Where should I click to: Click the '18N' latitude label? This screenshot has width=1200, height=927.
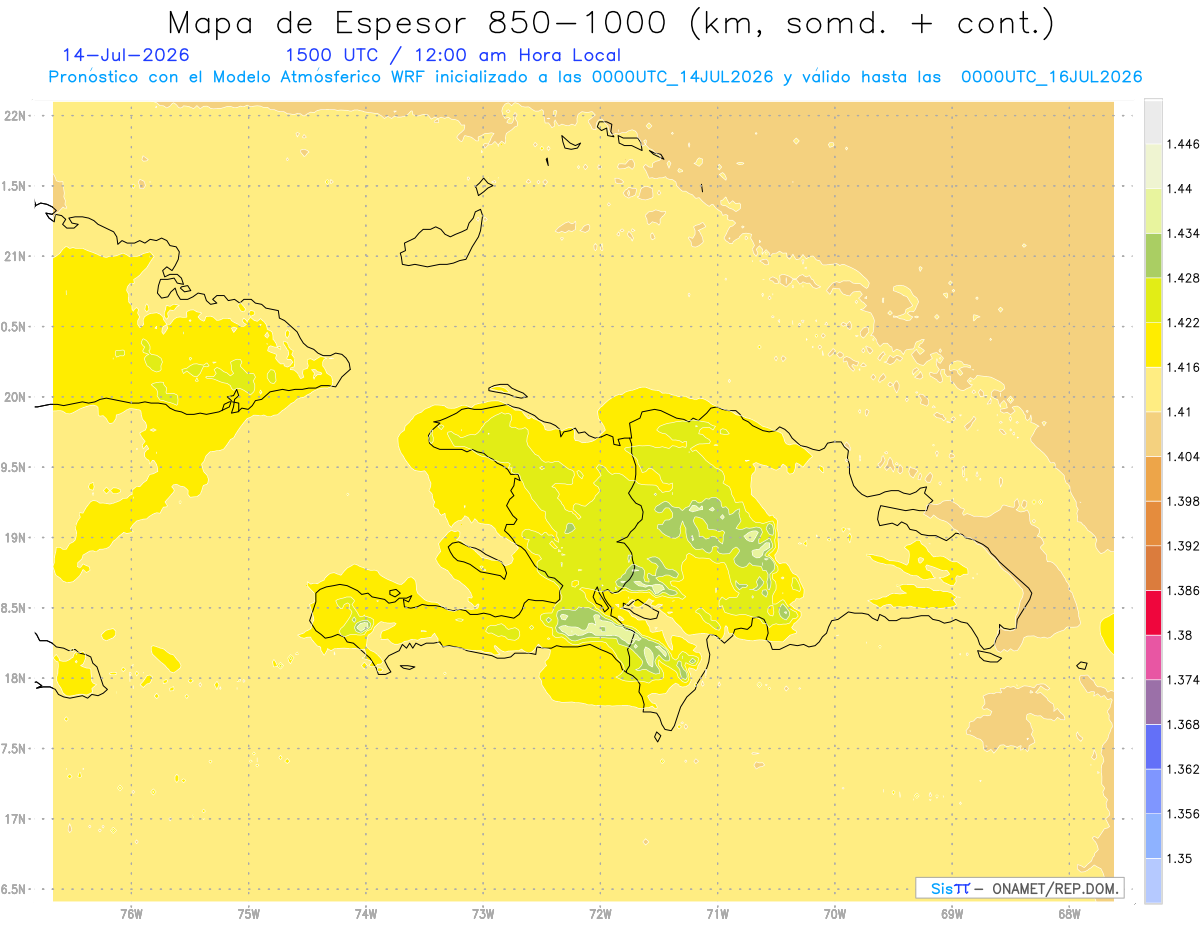coord(17,678)
